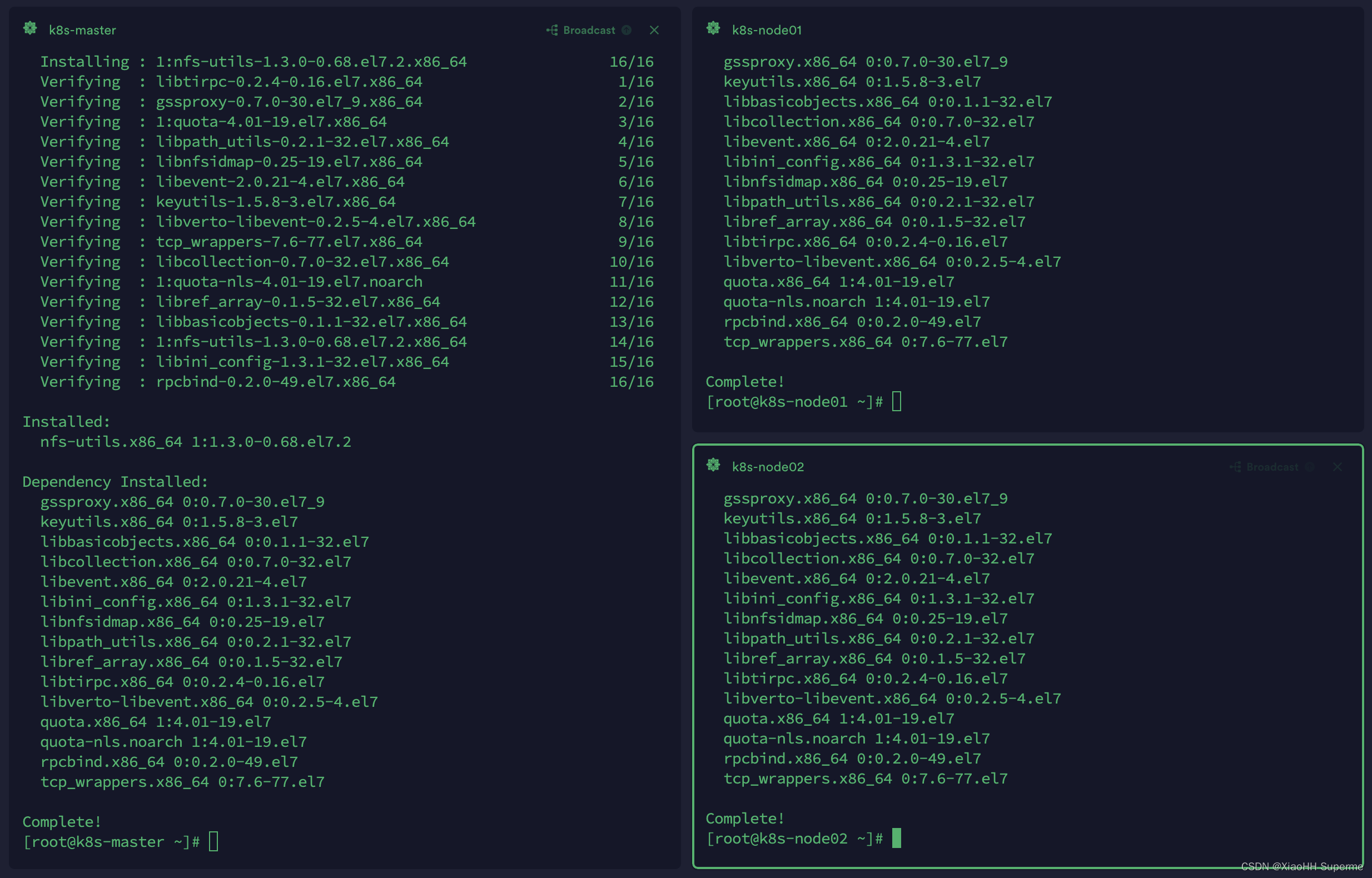Click 'Verifying : libtirpc-0.2.4-0.16.el7.x86_64' line
Screen dimensions: 1372x878
click(x=347, y=82)
